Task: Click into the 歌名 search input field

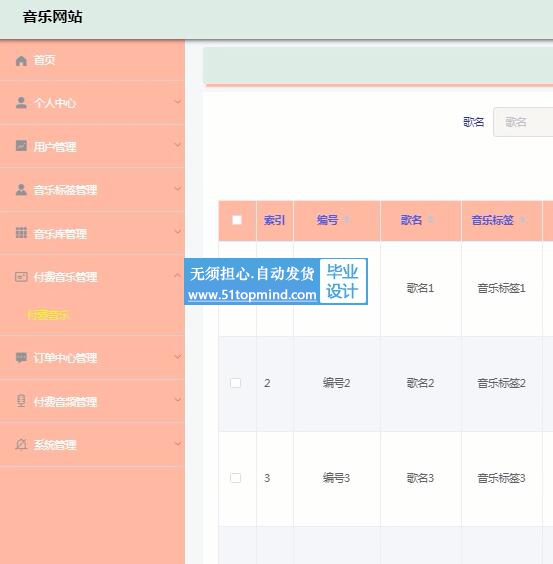Action: 523,122
